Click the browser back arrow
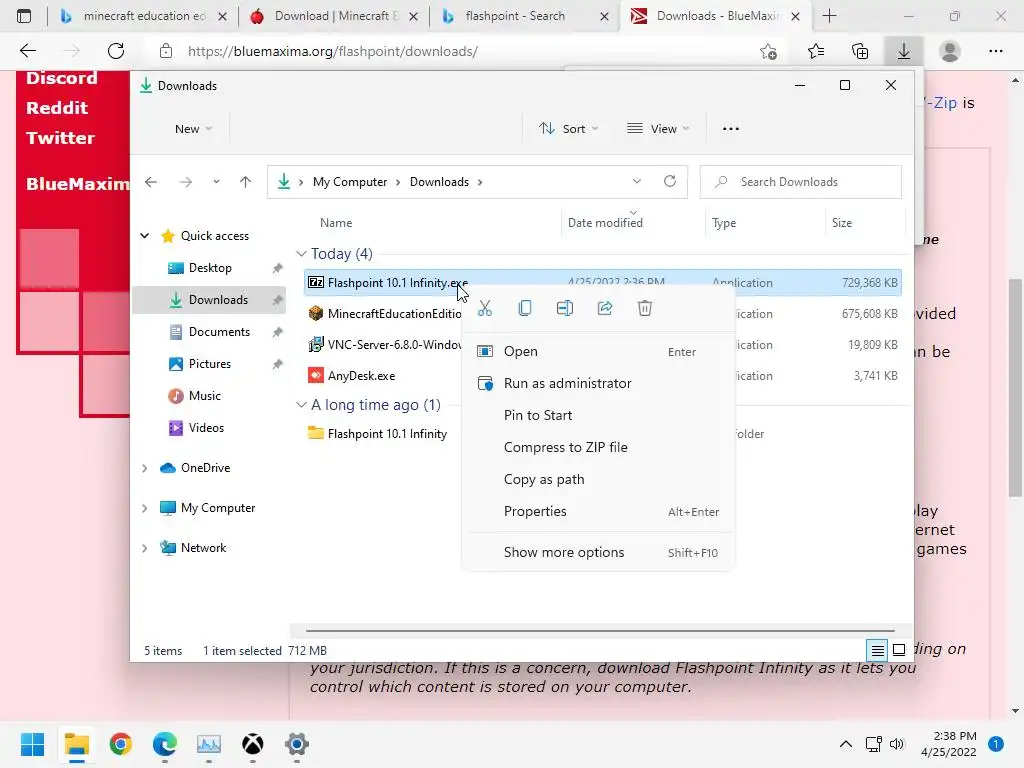Viewport: 1024px width, 768px height. [28, 51]
